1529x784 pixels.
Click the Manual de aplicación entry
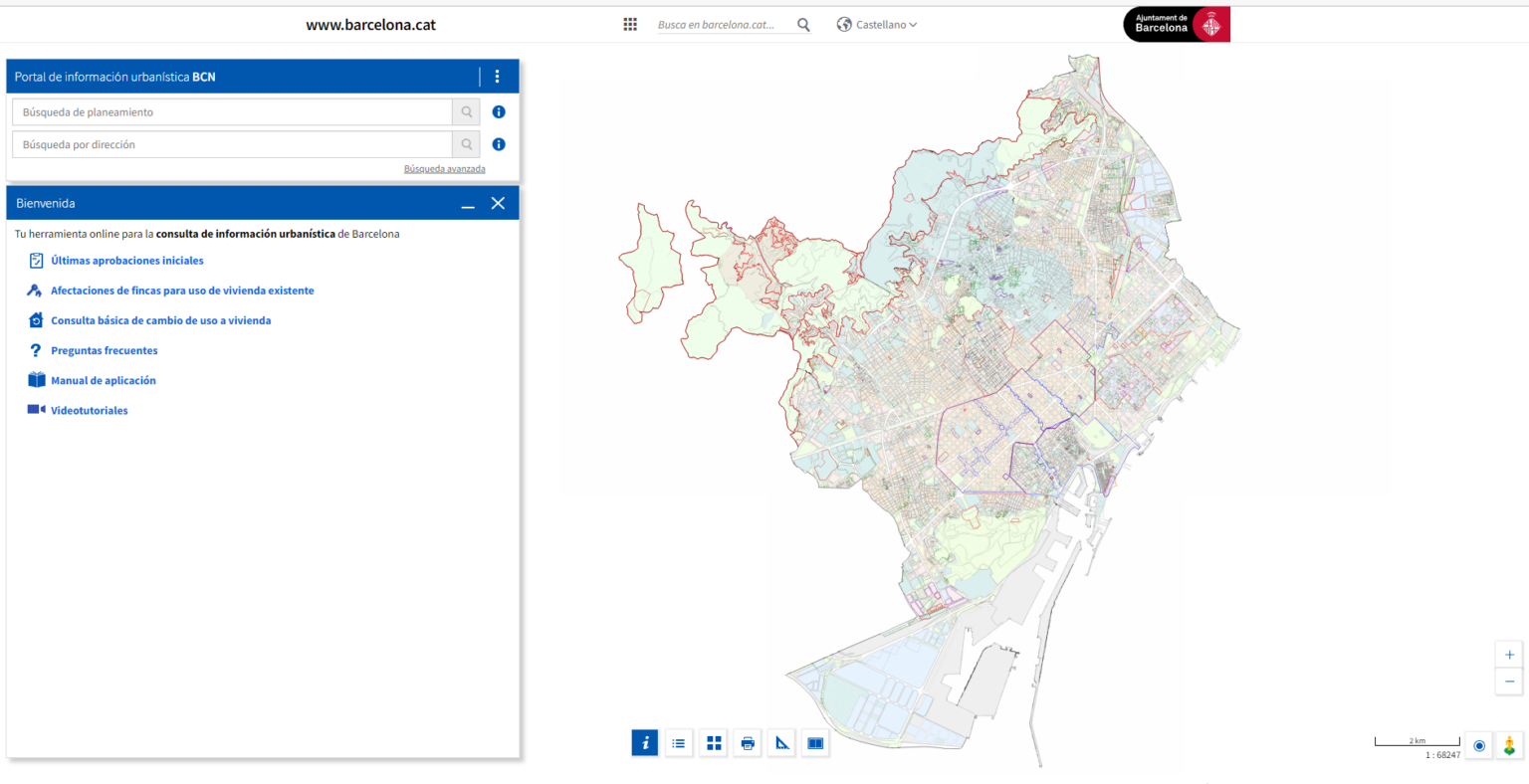pyautogui.click(x=104, y=379)
